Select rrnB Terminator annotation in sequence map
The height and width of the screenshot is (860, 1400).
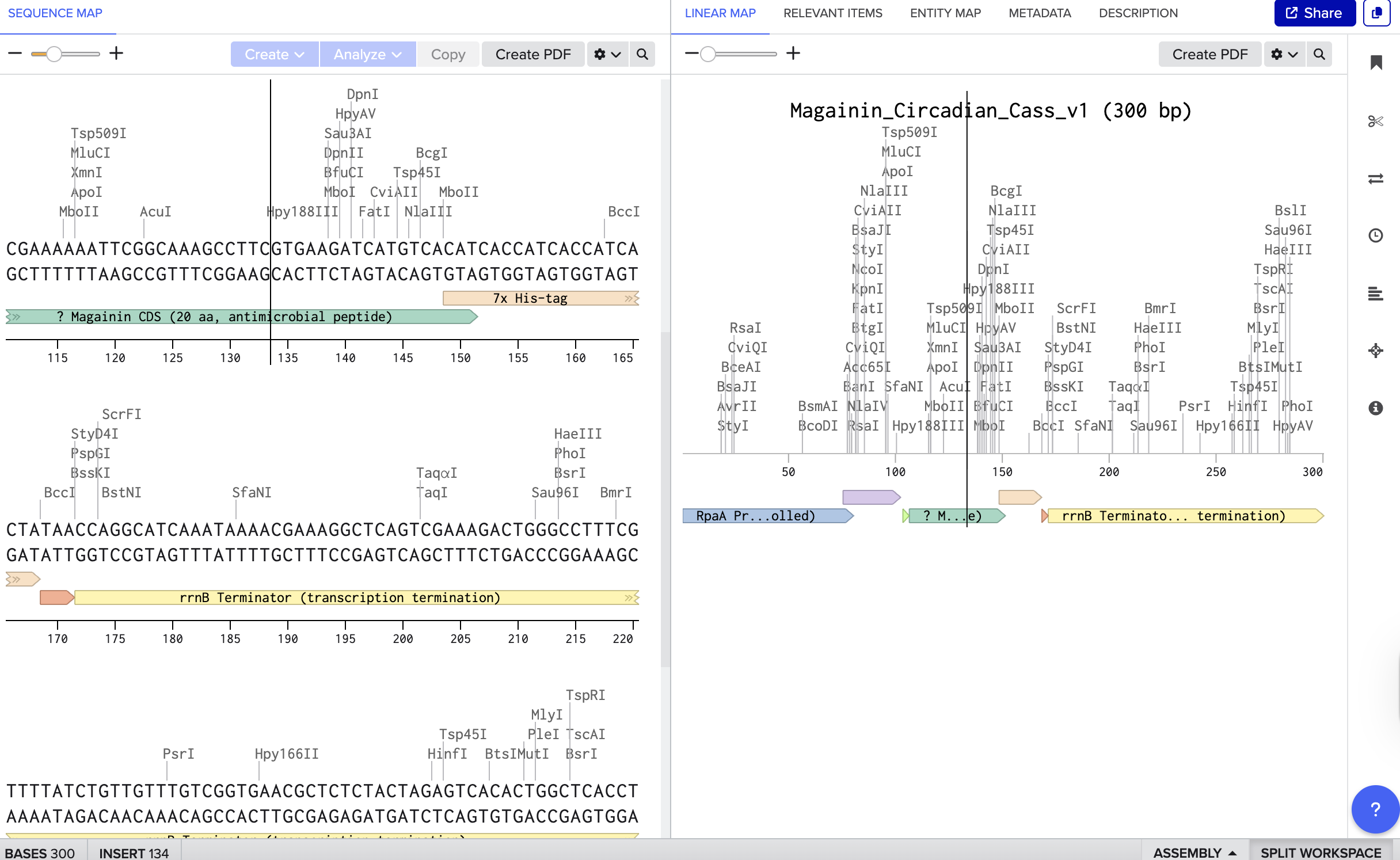357,598
